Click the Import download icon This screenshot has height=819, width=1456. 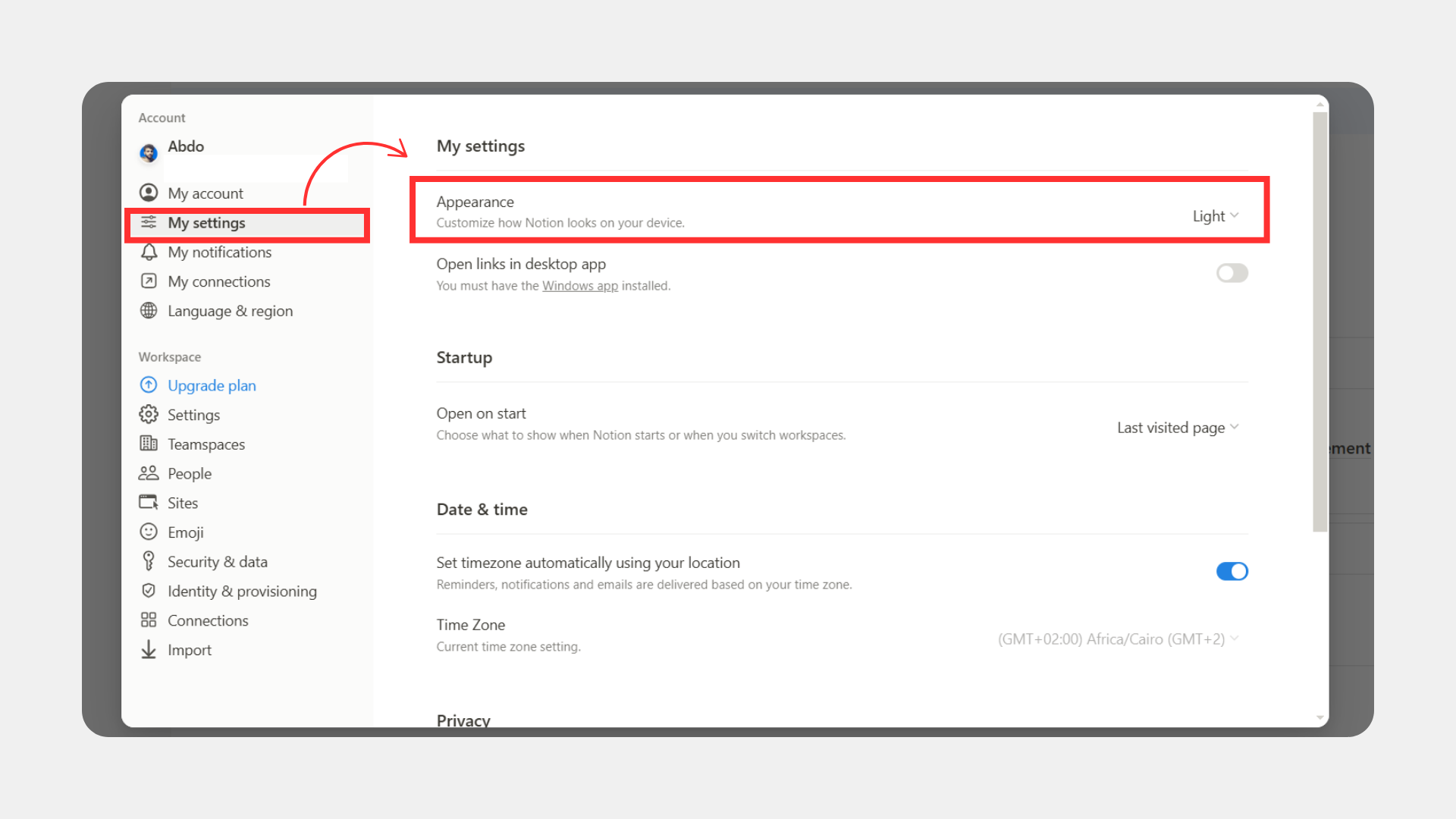point(149,650)
